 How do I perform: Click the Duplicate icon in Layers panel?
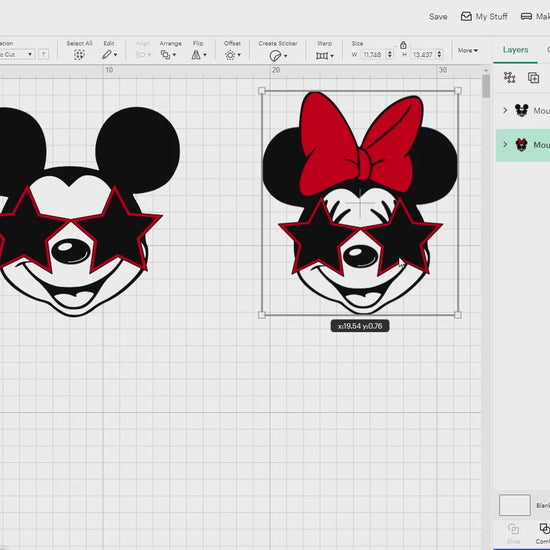533,78
